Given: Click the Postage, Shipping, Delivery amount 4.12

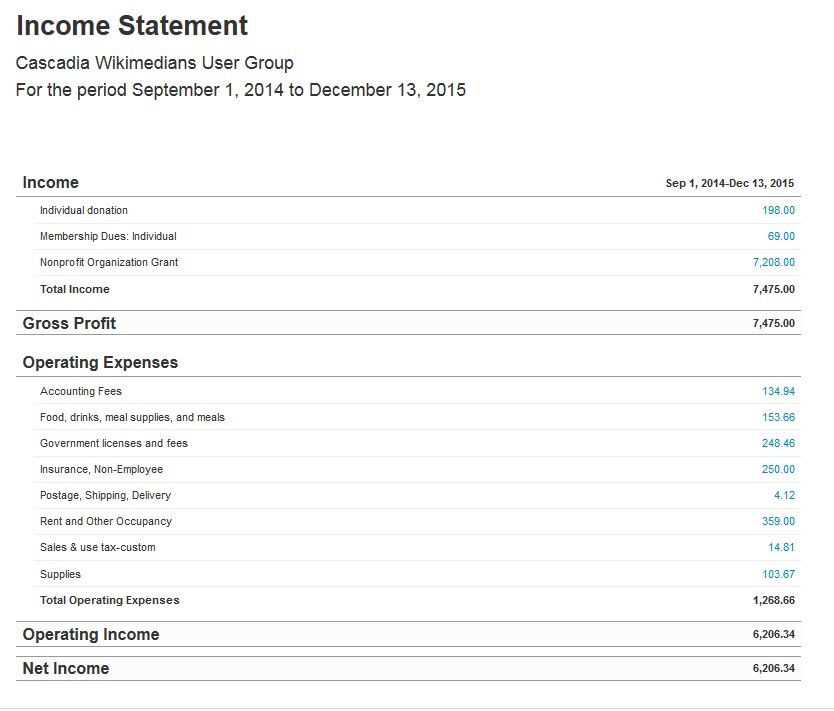Looking at the screenshot, I should coord(784,495).
